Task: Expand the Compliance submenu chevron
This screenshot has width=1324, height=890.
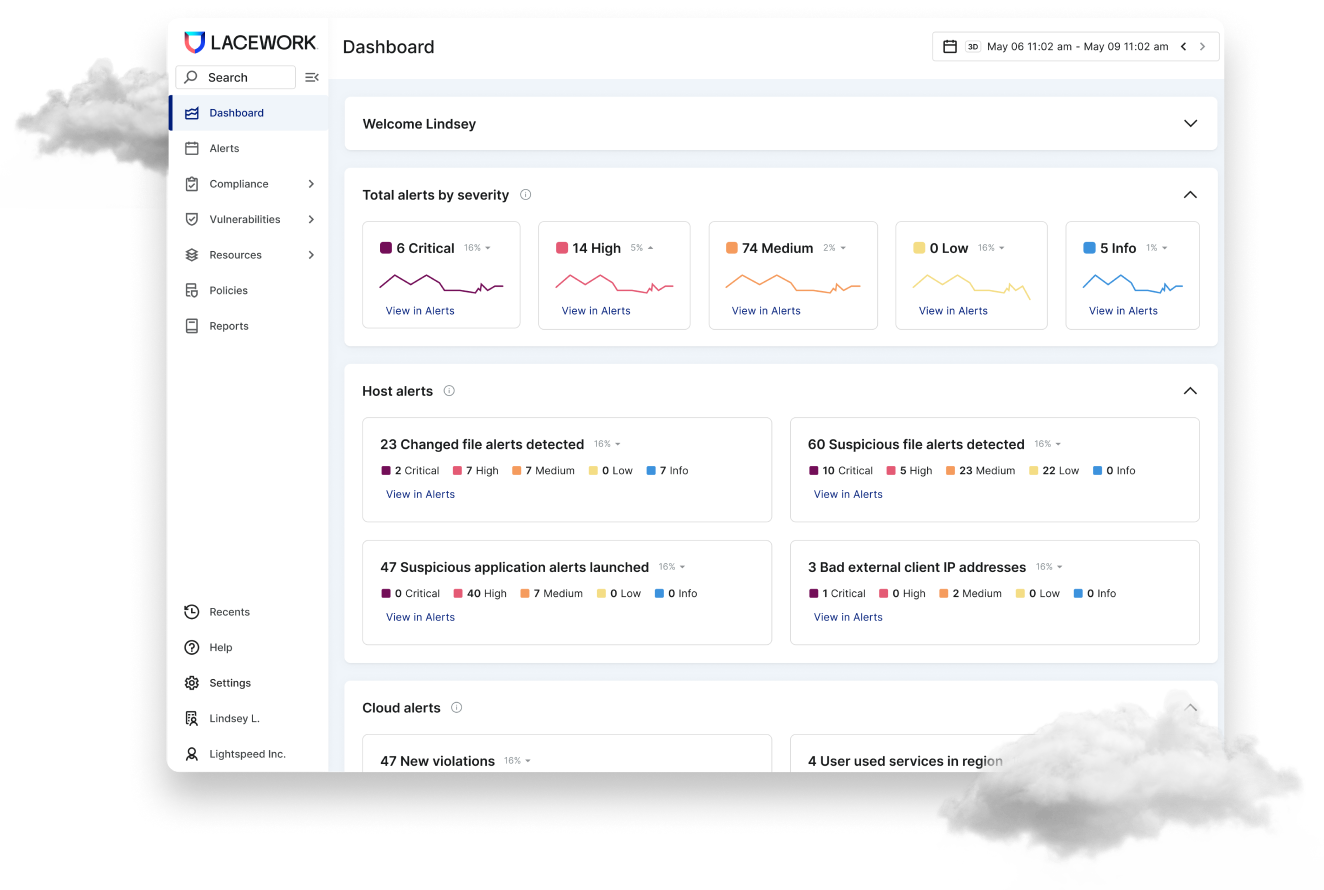Action: (x=311, y=184)
